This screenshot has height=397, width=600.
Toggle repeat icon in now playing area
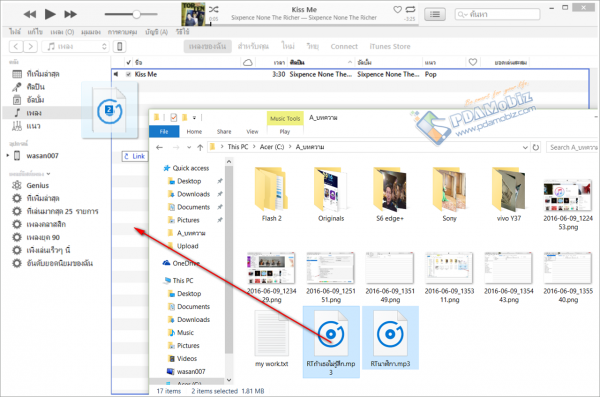pyautogui.click(x=410, y=9)
